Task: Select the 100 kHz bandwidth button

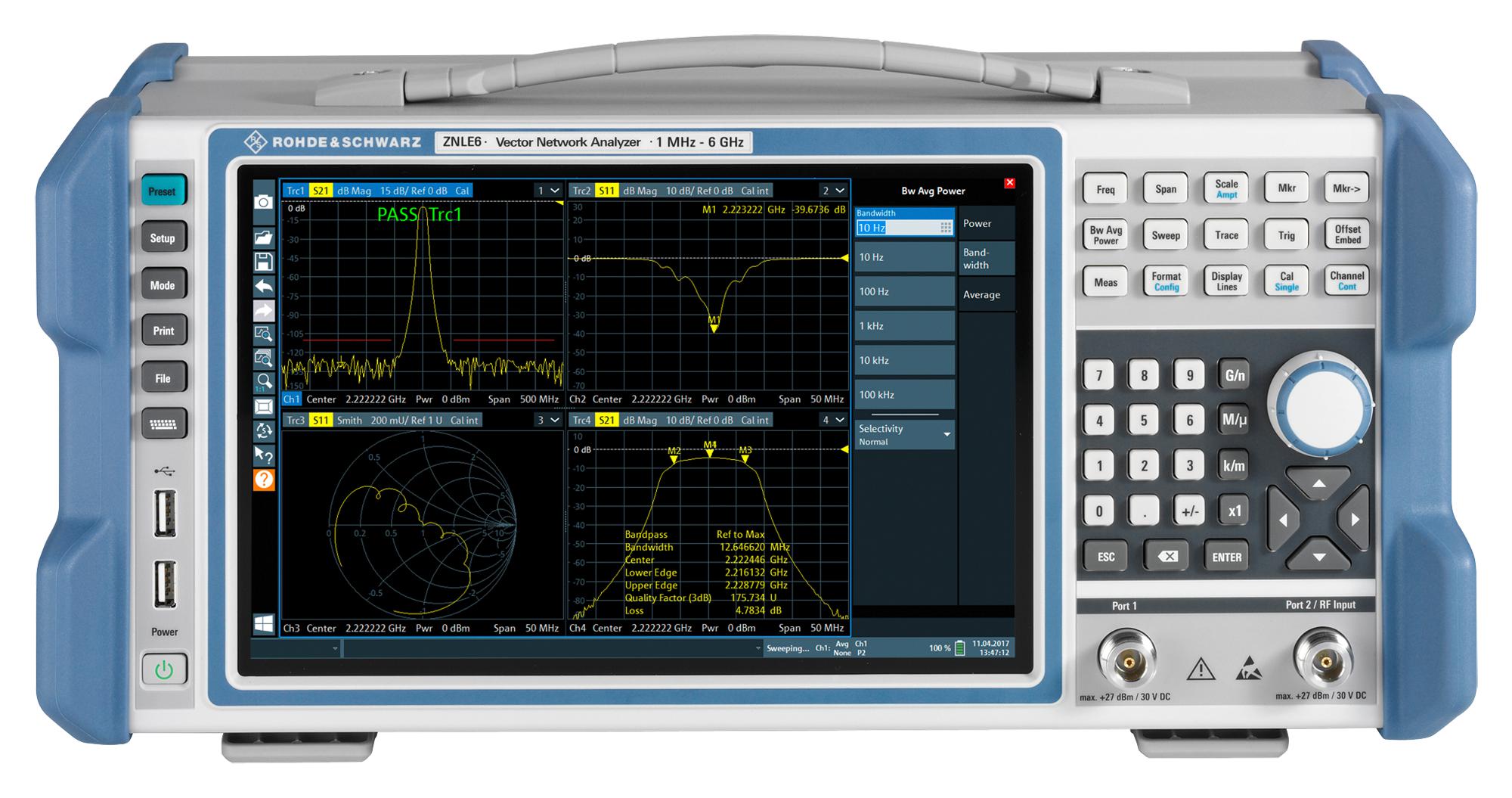Action: pyautogui.click(x=904, y=395)
